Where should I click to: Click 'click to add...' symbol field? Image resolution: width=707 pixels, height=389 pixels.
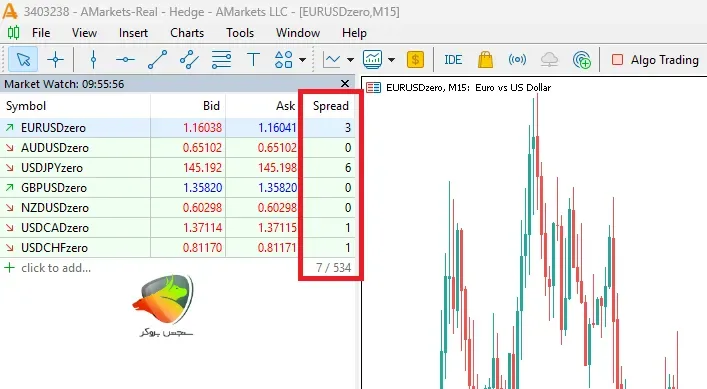(x=56, y=268)
